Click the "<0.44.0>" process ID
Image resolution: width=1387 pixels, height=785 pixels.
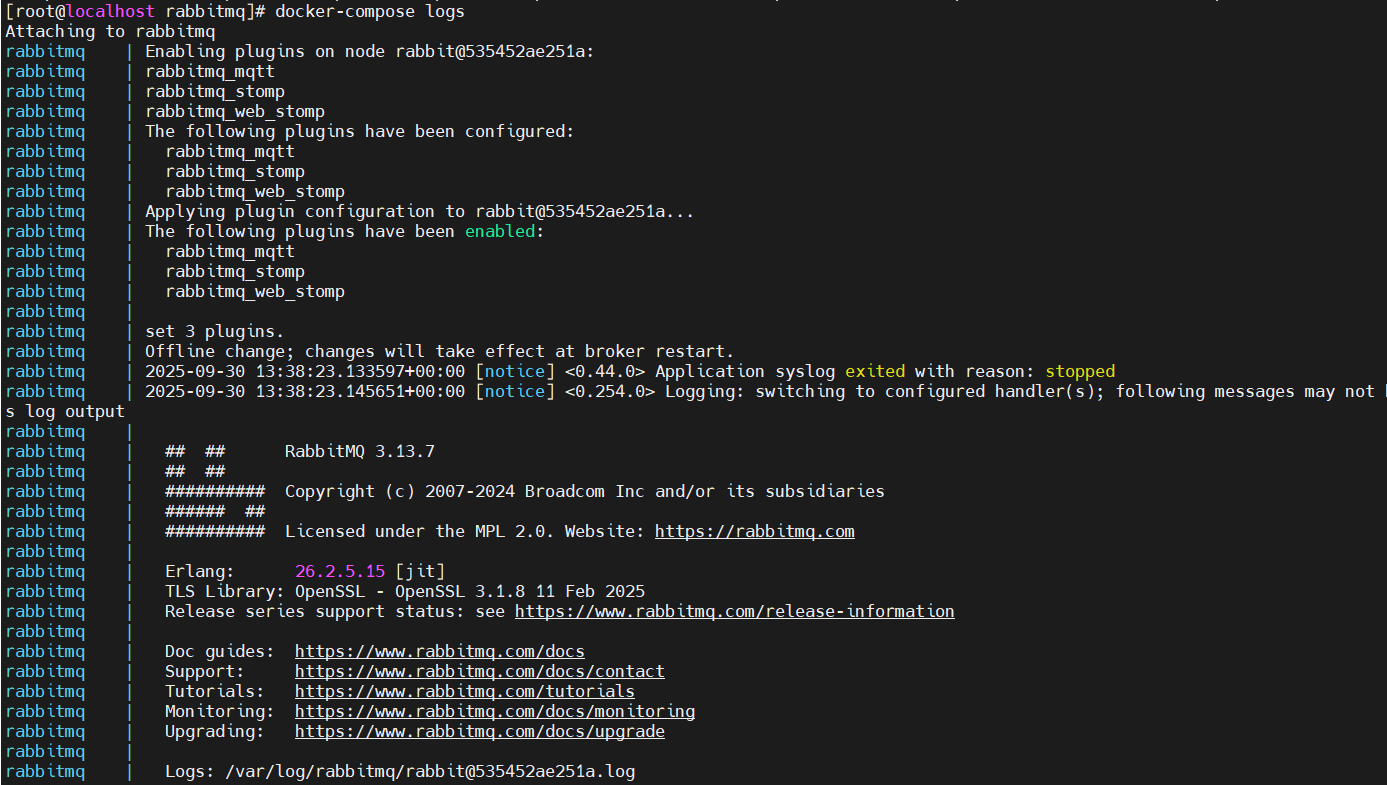click(604, 371)
